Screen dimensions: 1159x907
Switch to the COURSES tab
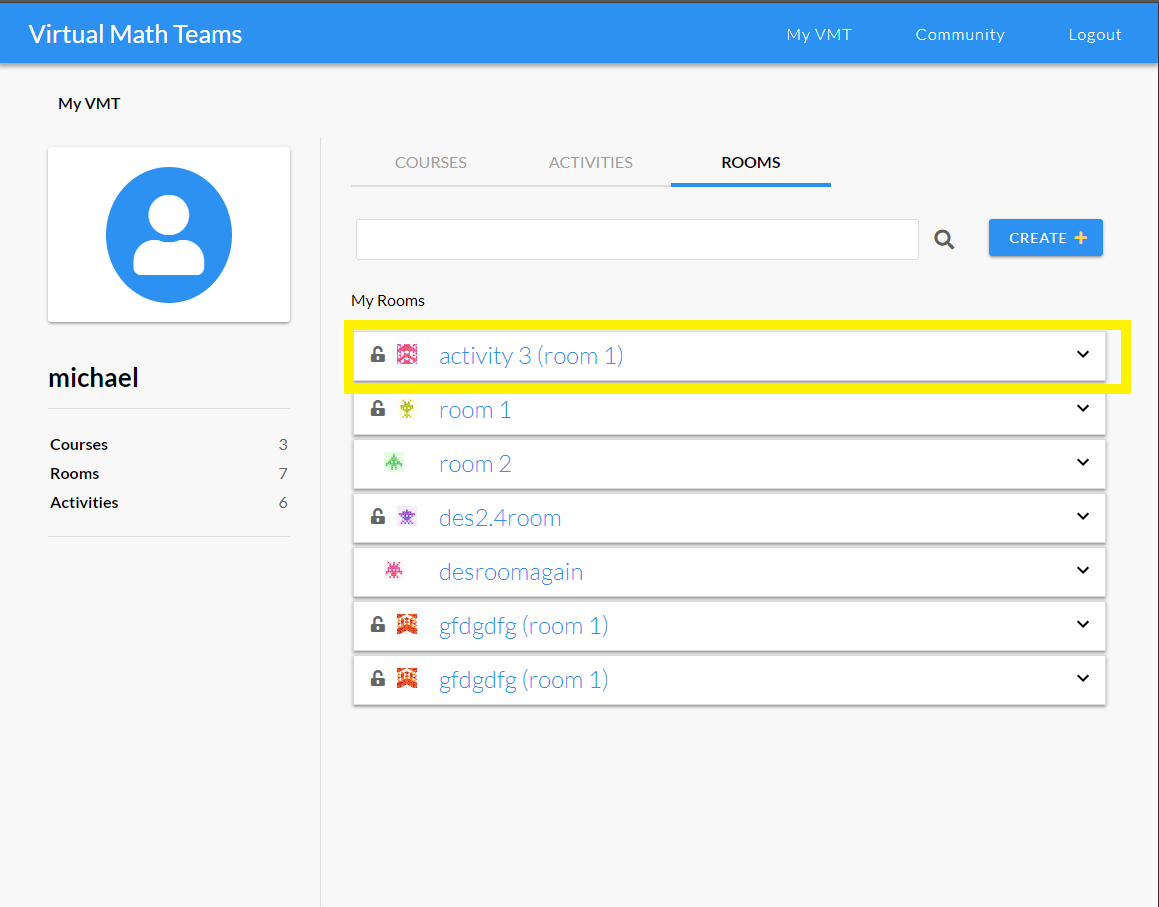pyautogui.click(x=431, y=163)
